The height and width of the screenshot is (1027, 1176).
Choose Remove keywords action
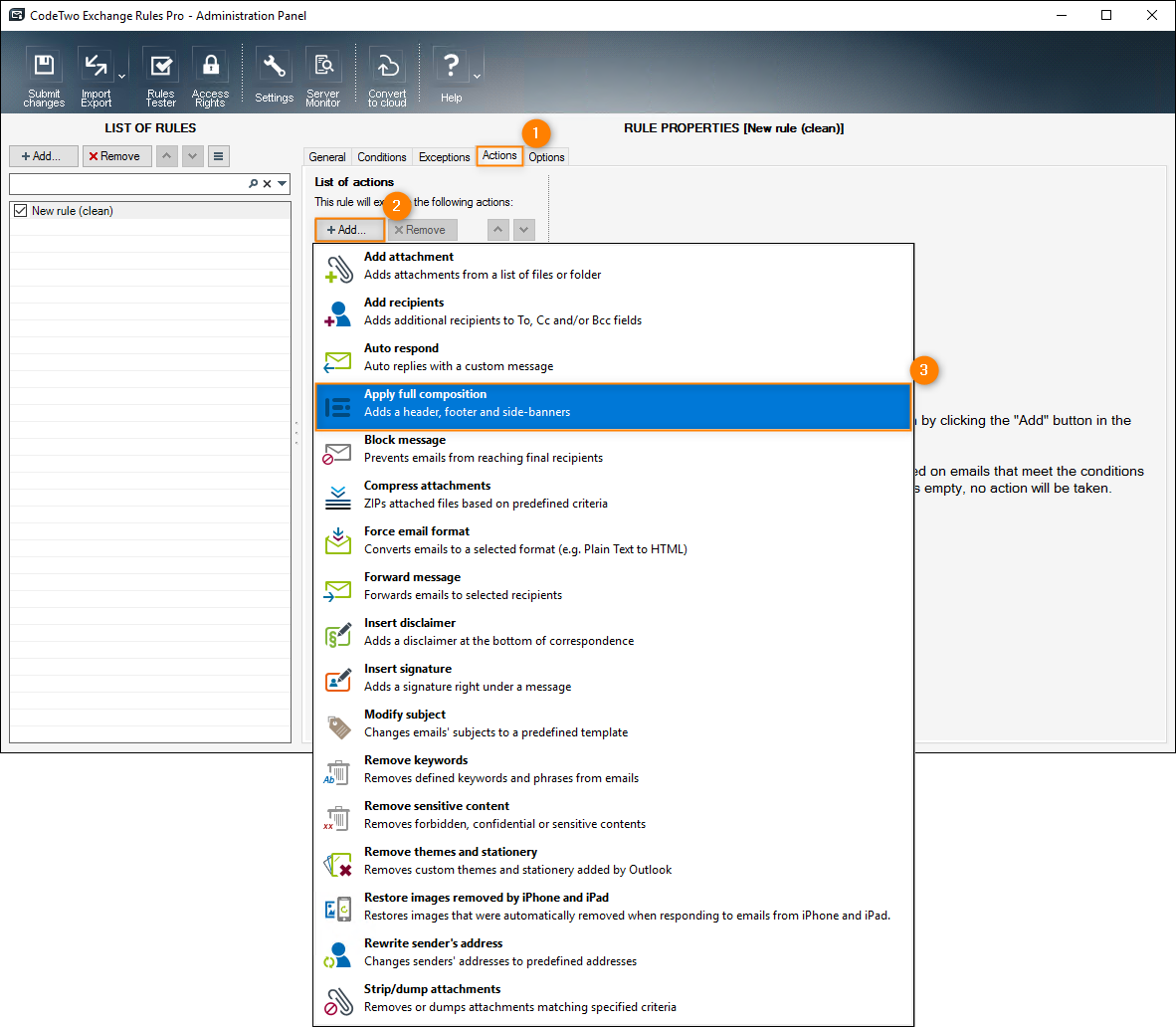[613, 769]
